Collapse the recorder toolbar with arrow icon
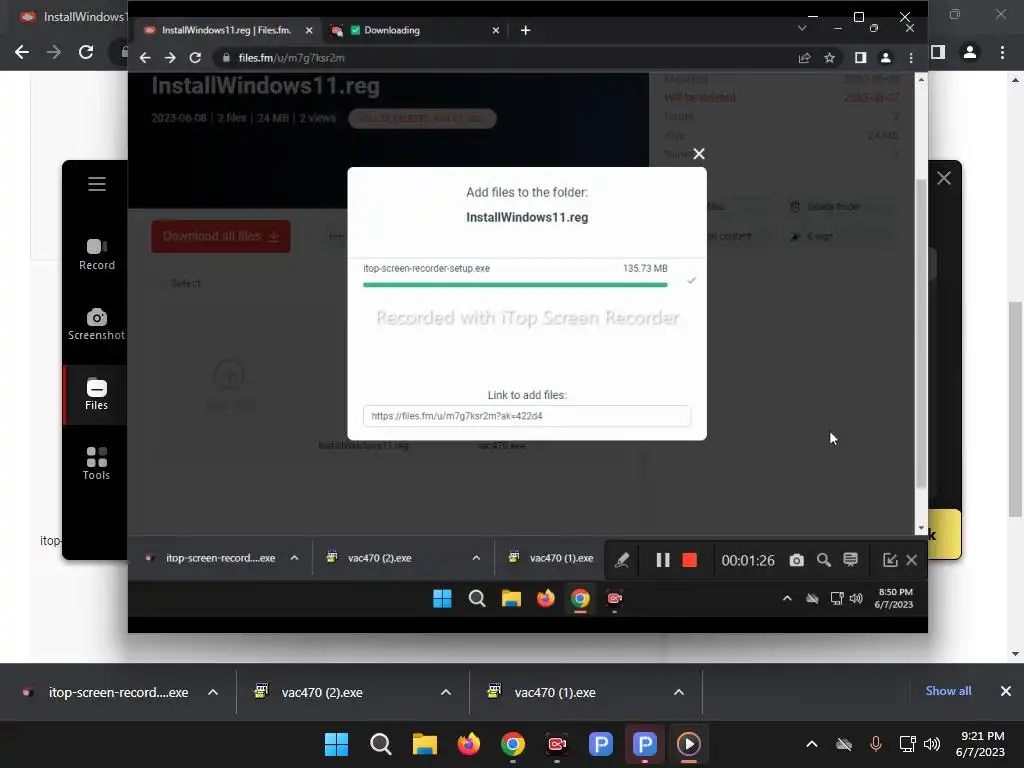Screen dimensions: 1024x768 [x=889, y=560]
